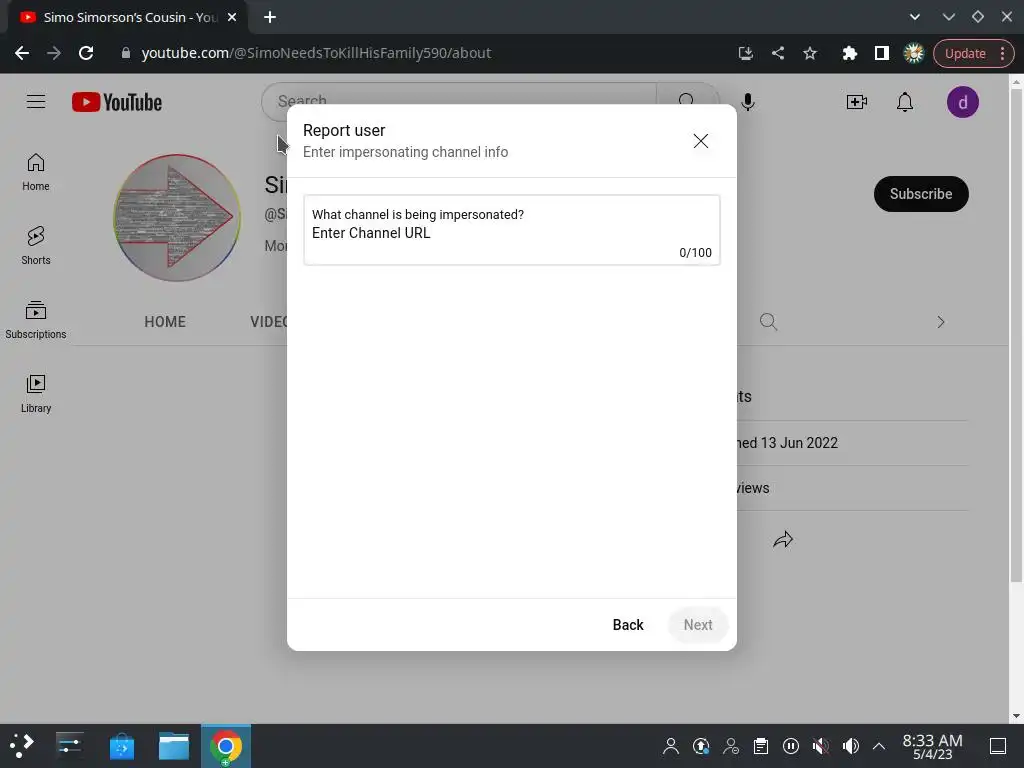Toggle the Chrome side panel icon
This screenshot has width=1024, height=768.
[882, 53]
